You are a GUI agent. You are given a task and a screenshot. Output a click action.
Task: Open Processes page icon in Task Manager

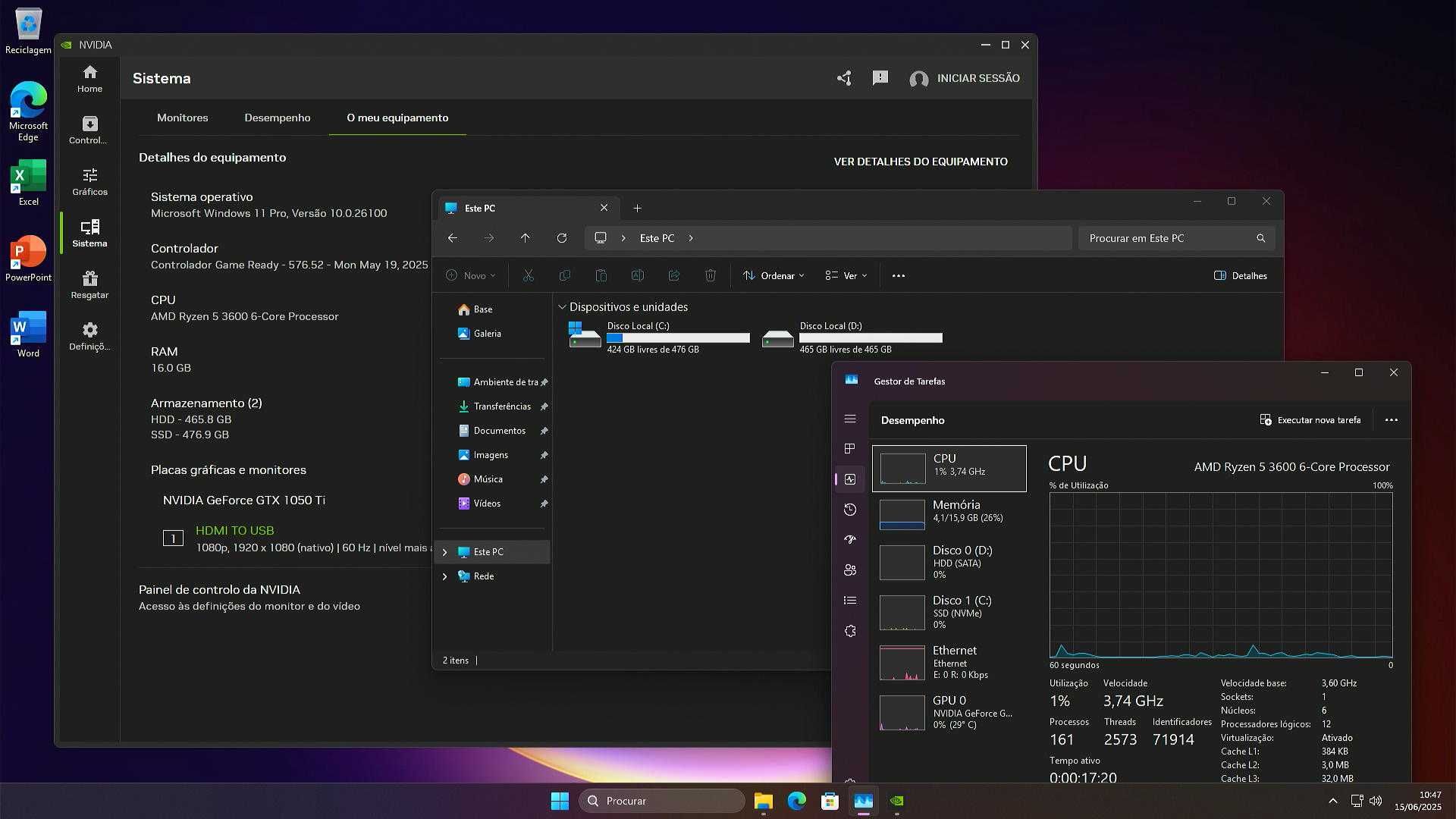[850, 449]
